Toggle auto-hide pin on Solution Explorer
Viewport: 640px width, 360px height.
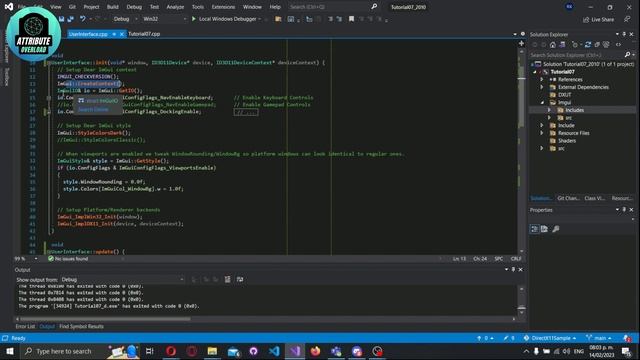pos(624,34)
